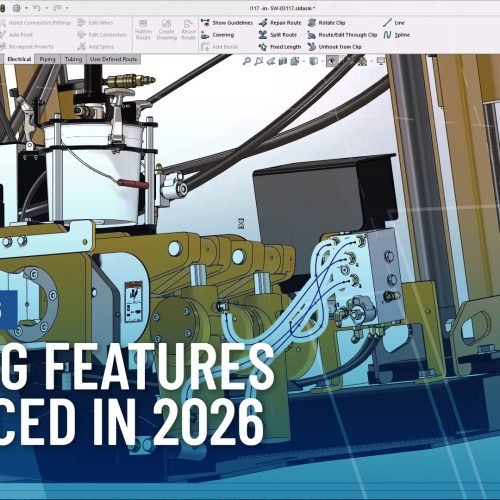The image size is (500, 500).
Task: Select the Add Splice tool
Action: 96,47
